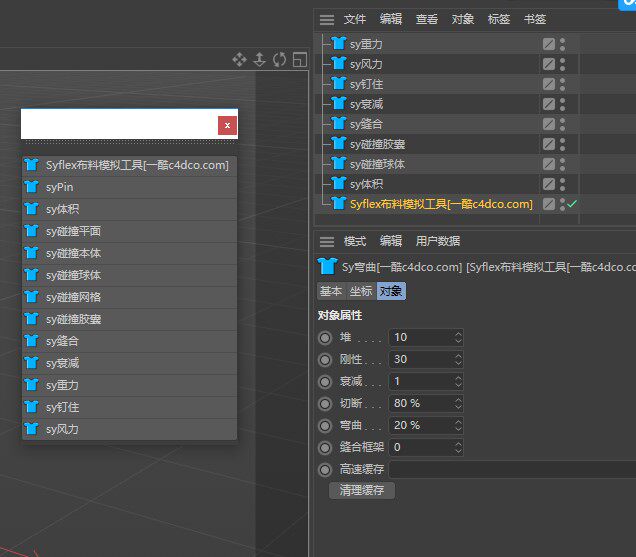Choose sy风力 from popup list
636x557 pixels.
[x=129, y=429]
